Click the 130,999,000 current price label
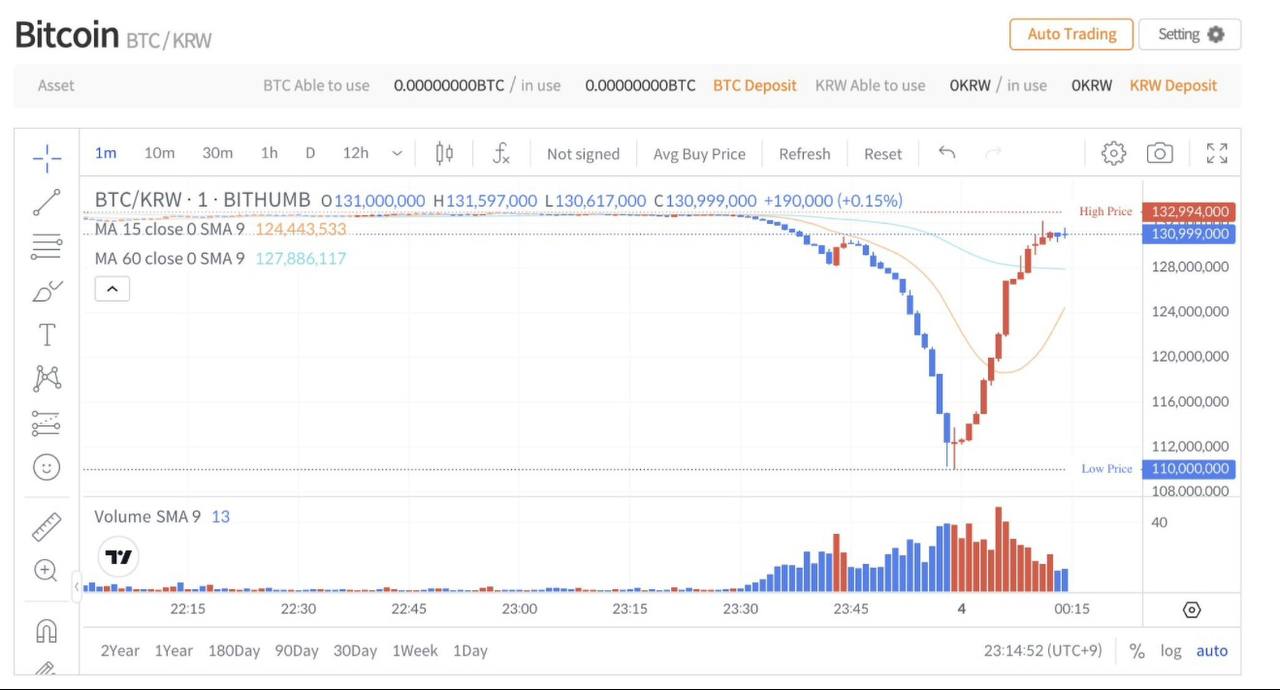The image size is (1280, 690). click(x=1189, y=234)
